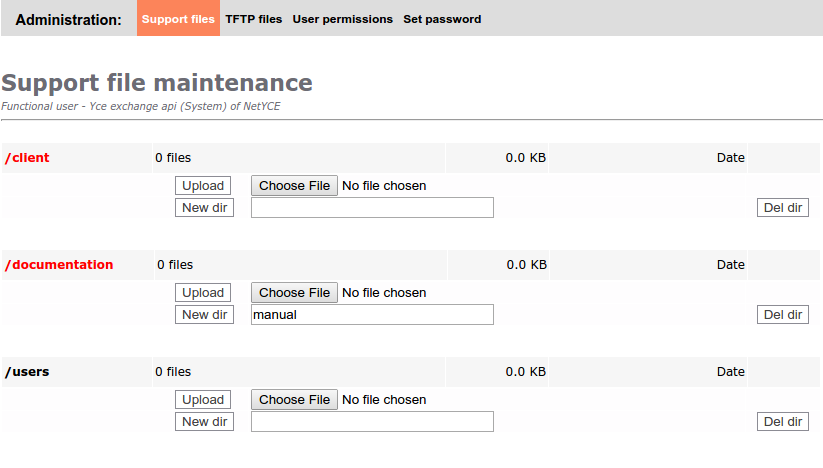This screenshot has height=468, width=823.
Task: Switch to the TFTP files tab
Action: coord(254,19)
